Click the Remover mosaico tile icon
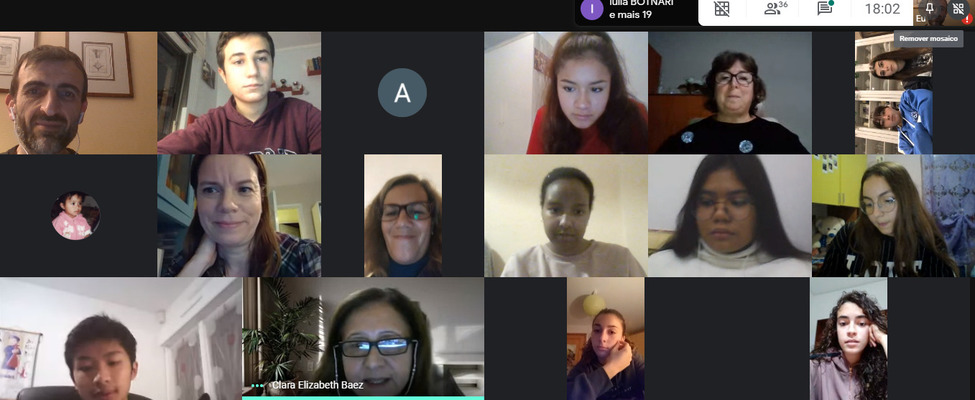This screenshot has width=975, height=400. pyautogui.click(x=958, y=9)
